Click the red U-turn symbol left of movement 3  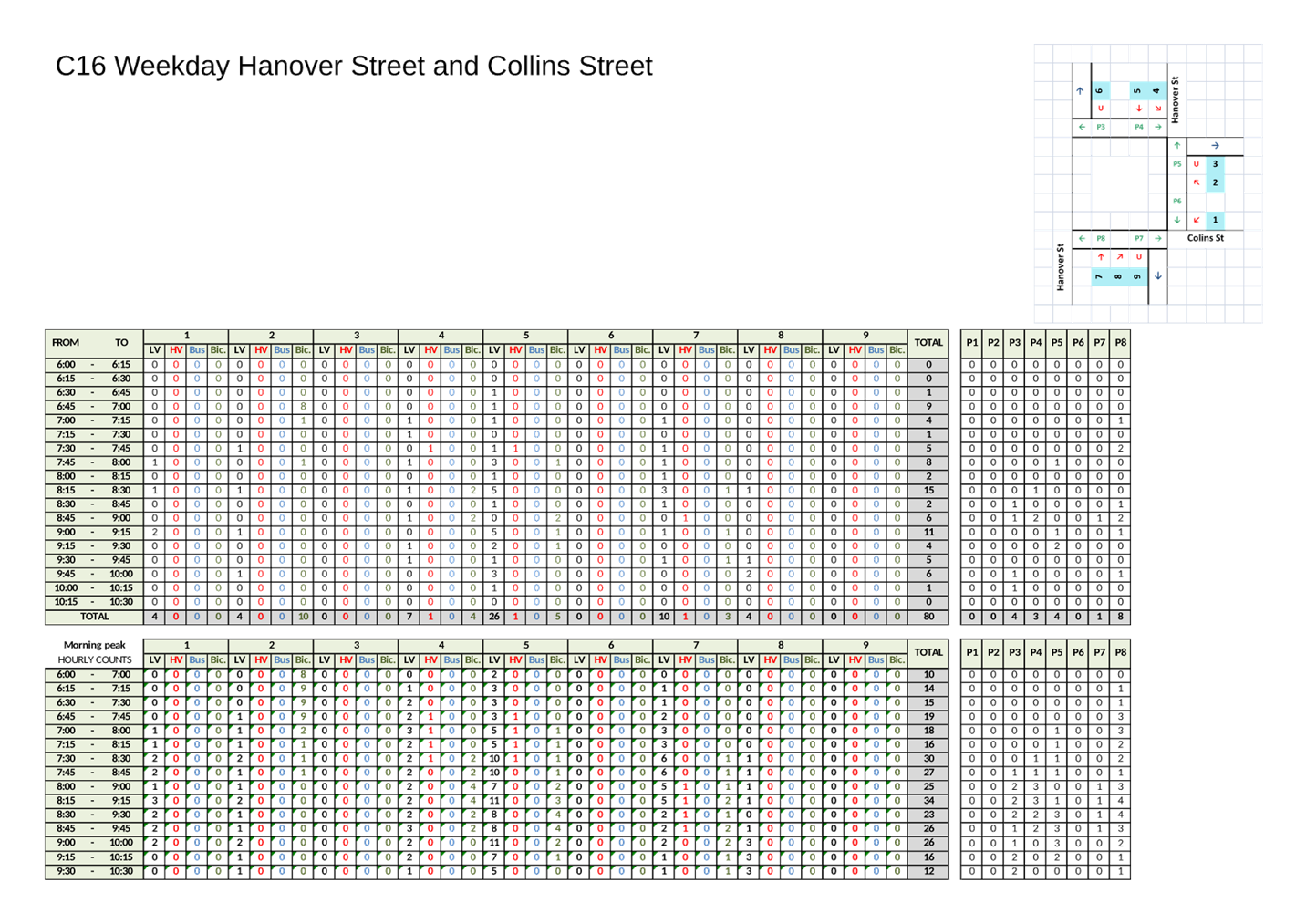point(1197,164)
